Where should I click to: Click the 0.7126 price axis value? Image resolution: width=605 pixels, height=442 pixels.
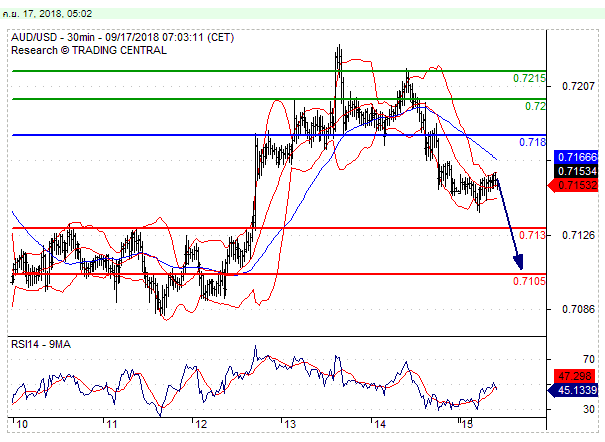(x=578, y=235)
